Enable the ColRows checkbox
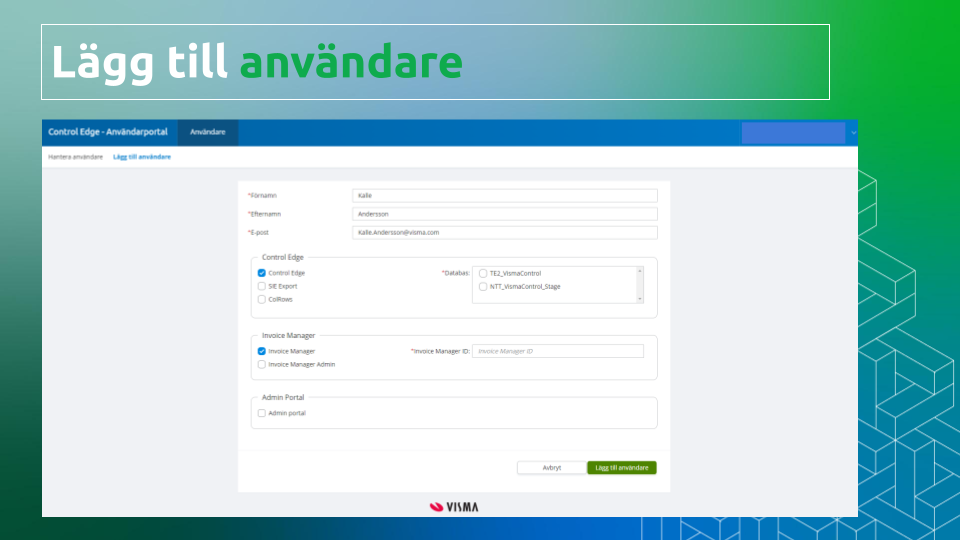 (261, 299)
